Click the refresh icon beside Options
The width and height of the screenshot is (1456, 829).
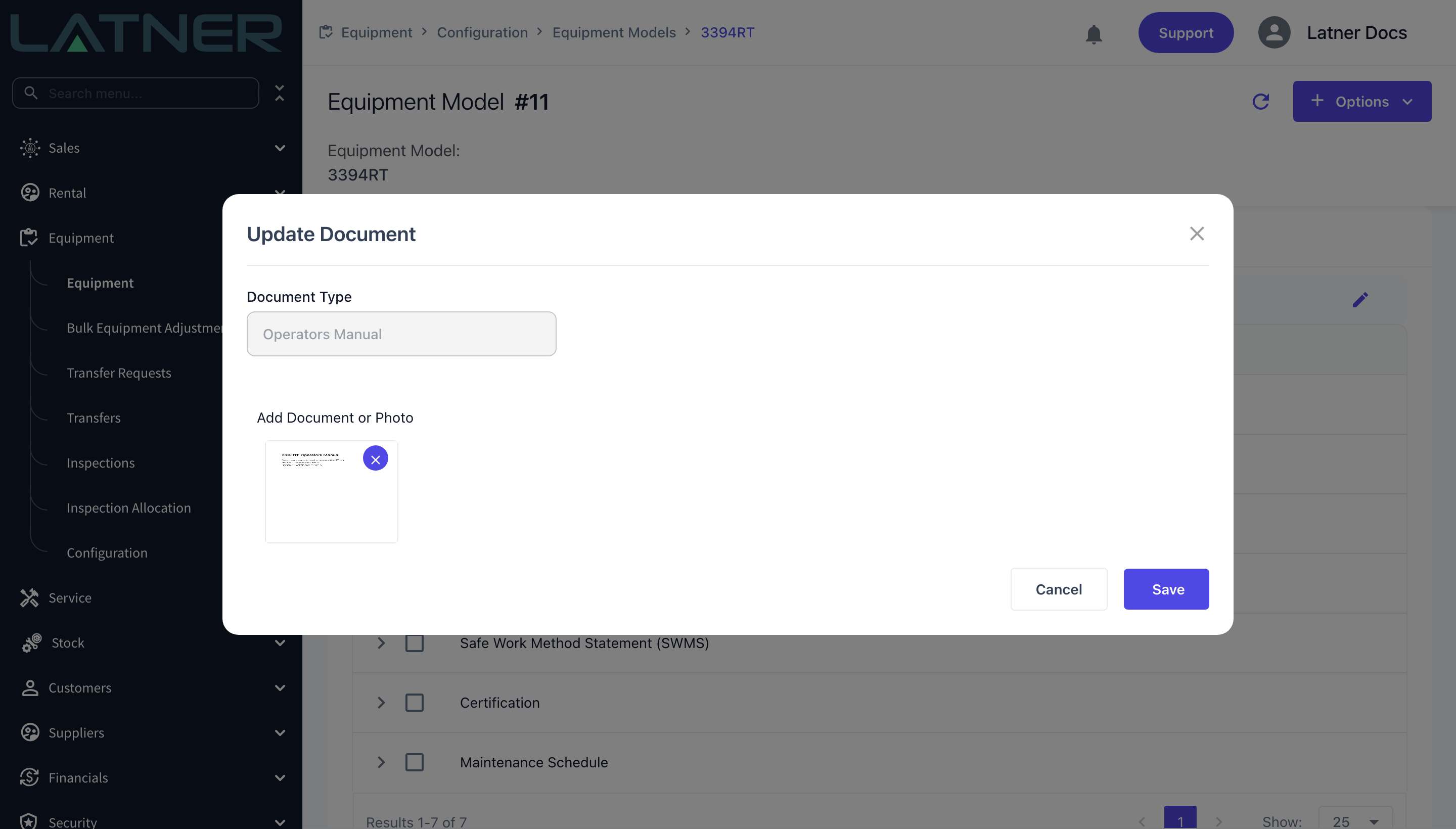click(x=1261, y=101)
